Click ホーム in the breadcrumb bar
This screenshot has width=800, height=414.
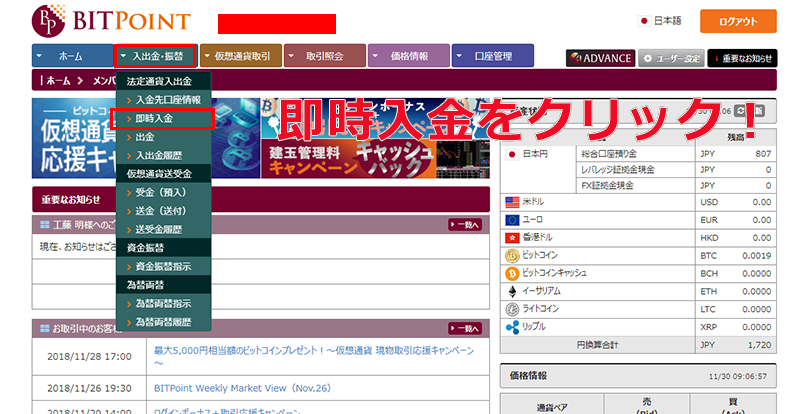click(x=58, y=81)
